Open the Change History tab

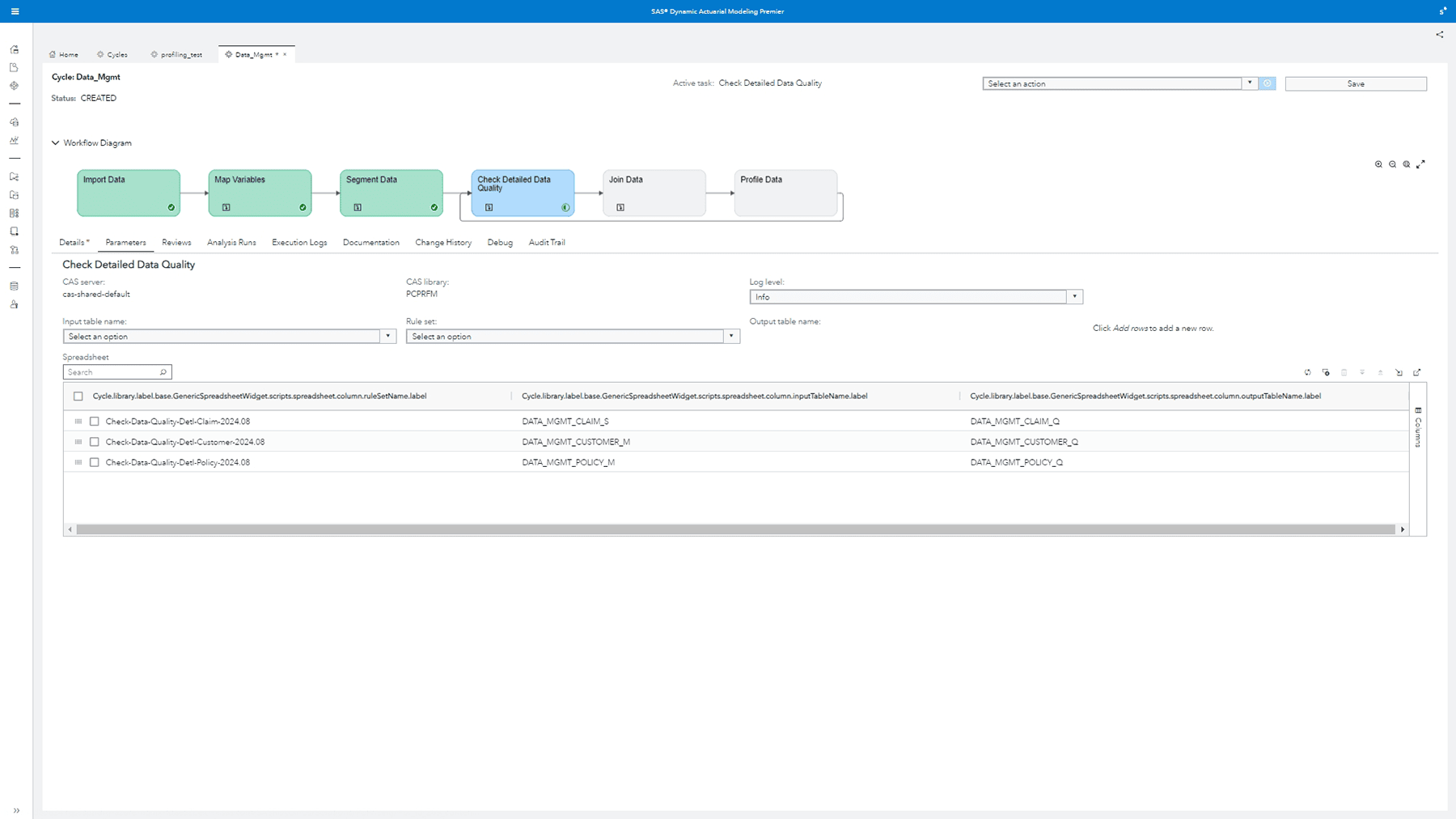point(443,243)
